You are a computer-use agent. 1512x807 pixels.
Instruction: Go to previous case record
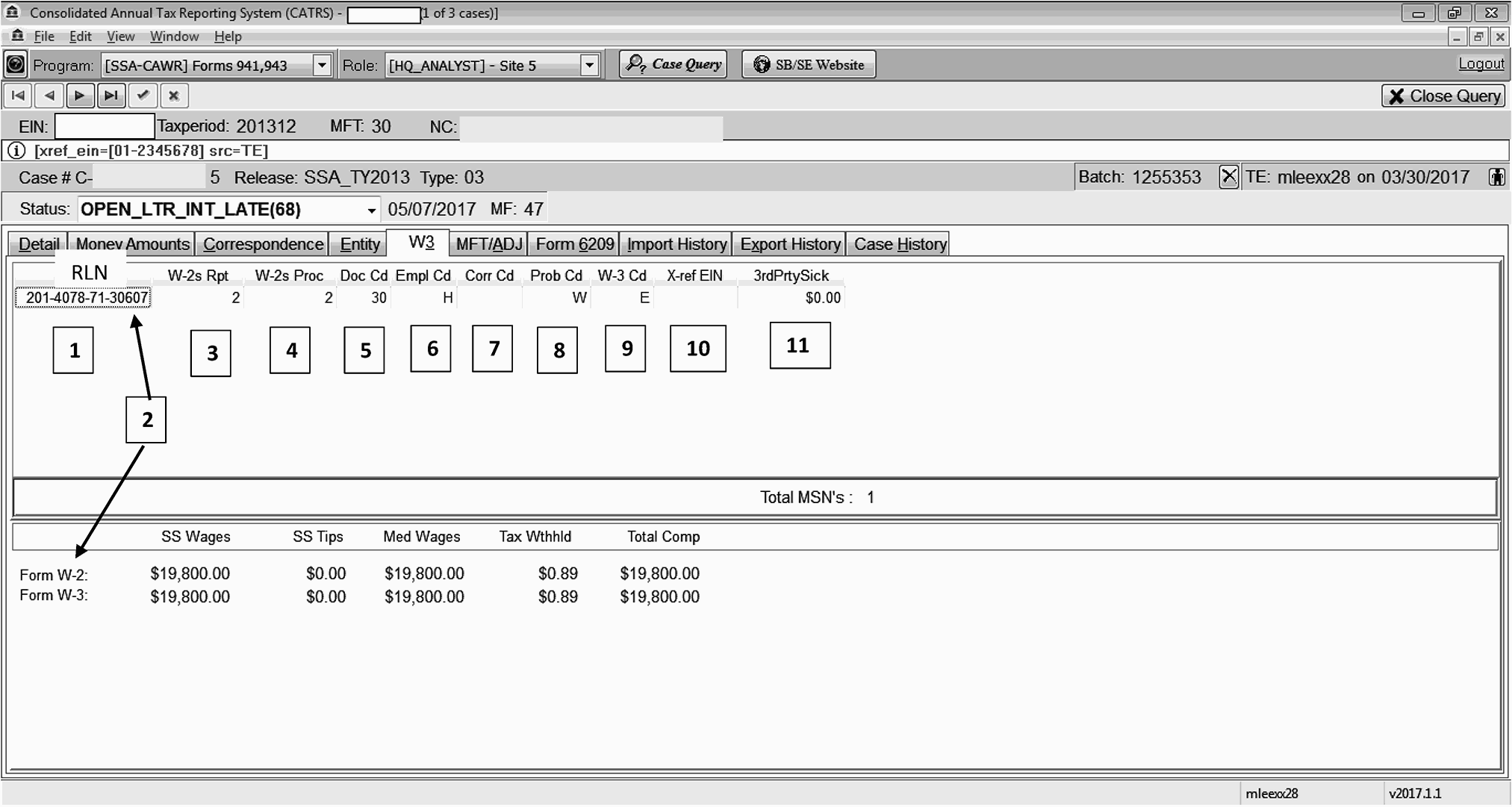[49, 96]
